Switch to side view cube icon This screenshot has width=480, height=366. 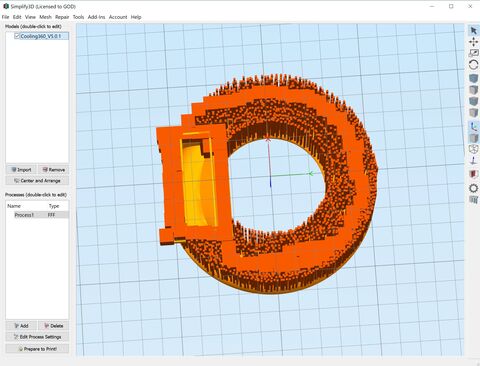point(473,113)
